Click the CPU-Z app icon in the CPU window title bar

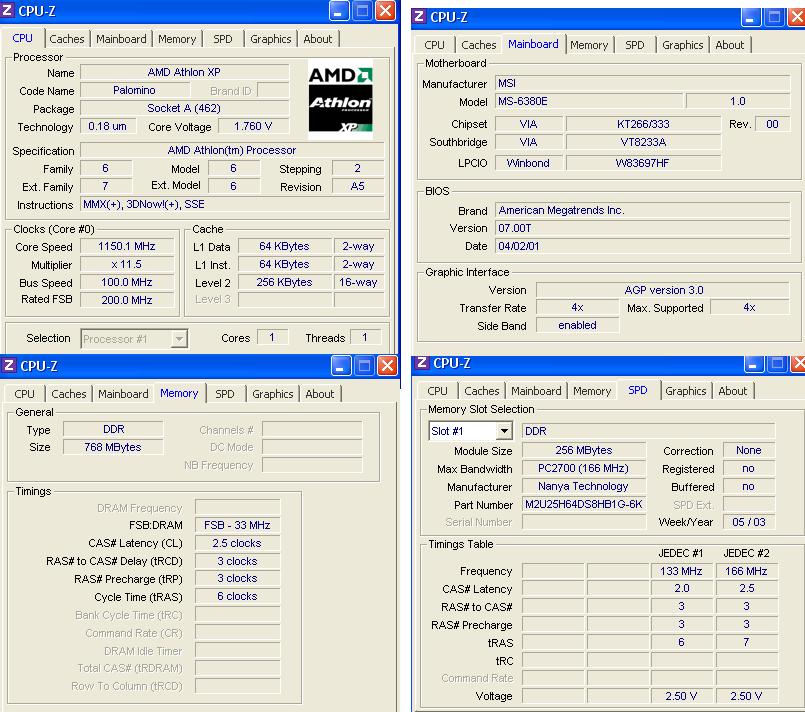click(7, 10)
